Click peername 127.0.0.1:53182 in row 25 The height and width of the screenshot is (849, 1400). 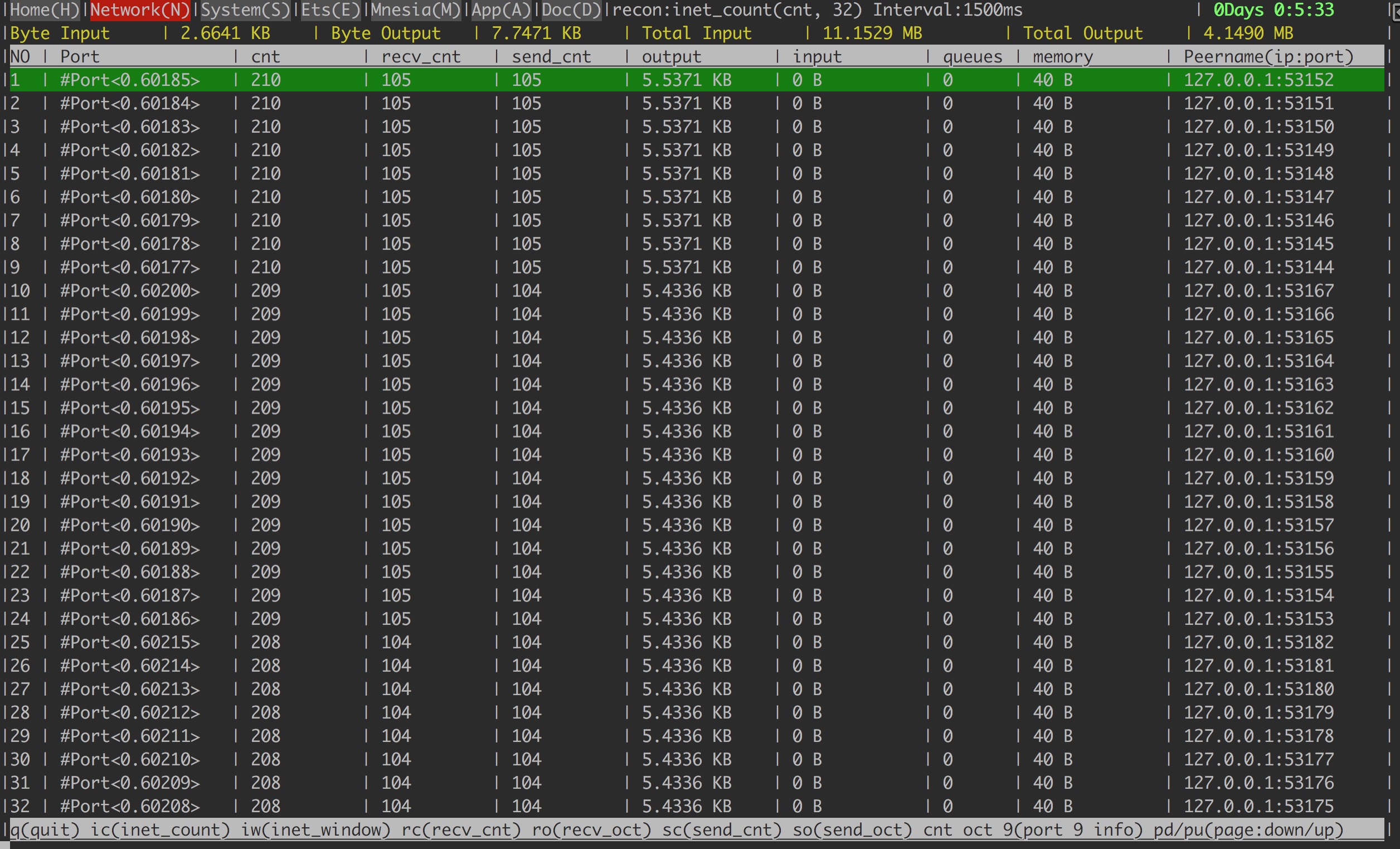(x=1258, y=642)
